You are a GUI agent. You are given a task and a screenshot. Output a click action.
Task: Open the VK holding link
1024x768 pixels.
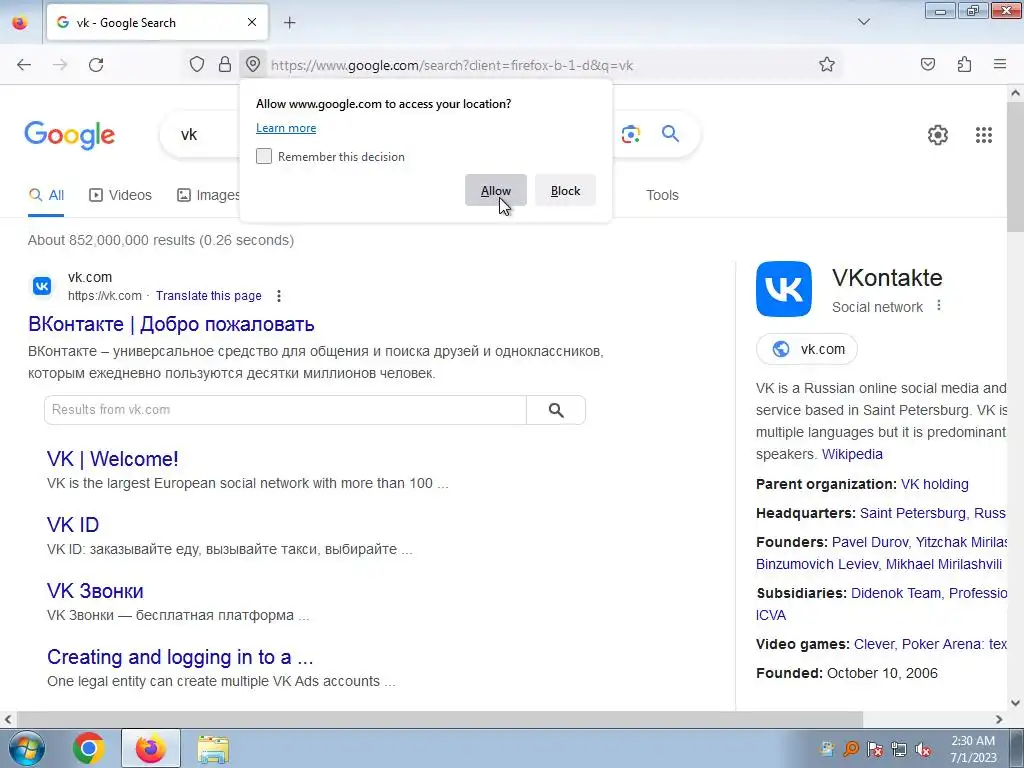(x=935, y=484)
